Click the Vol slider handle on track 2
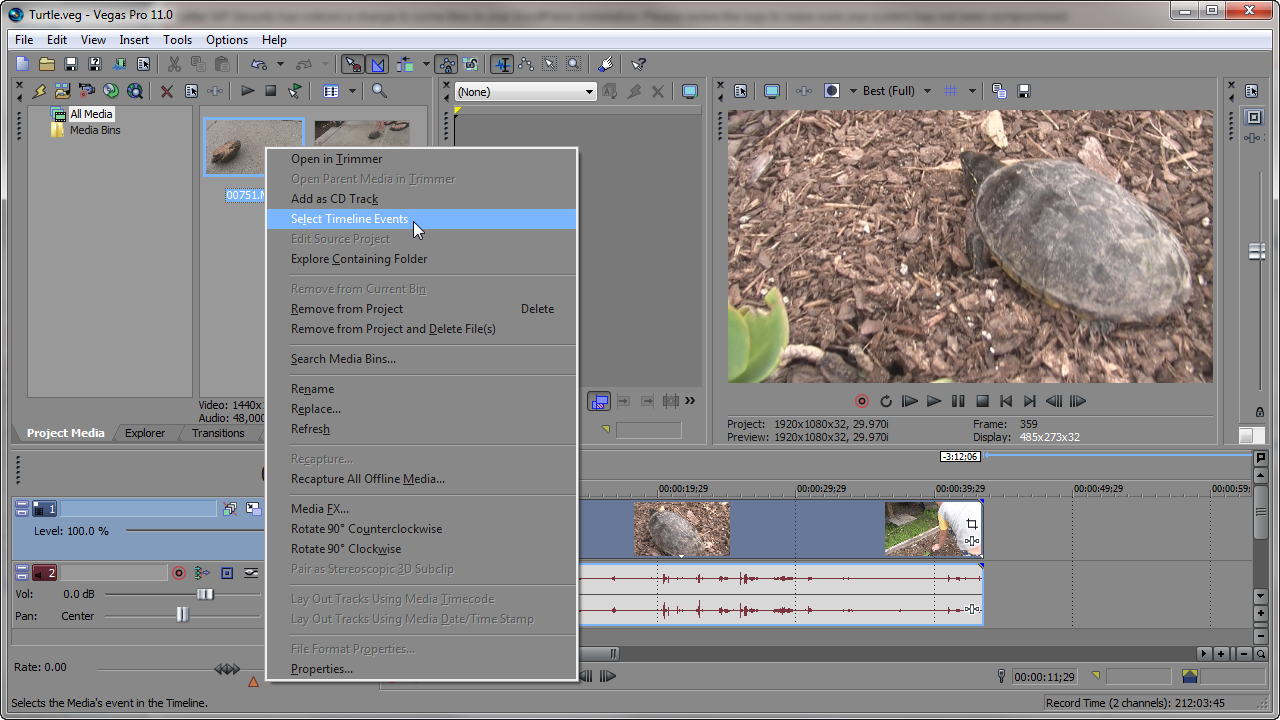1280x720 pixels. [x=205, y=594]
